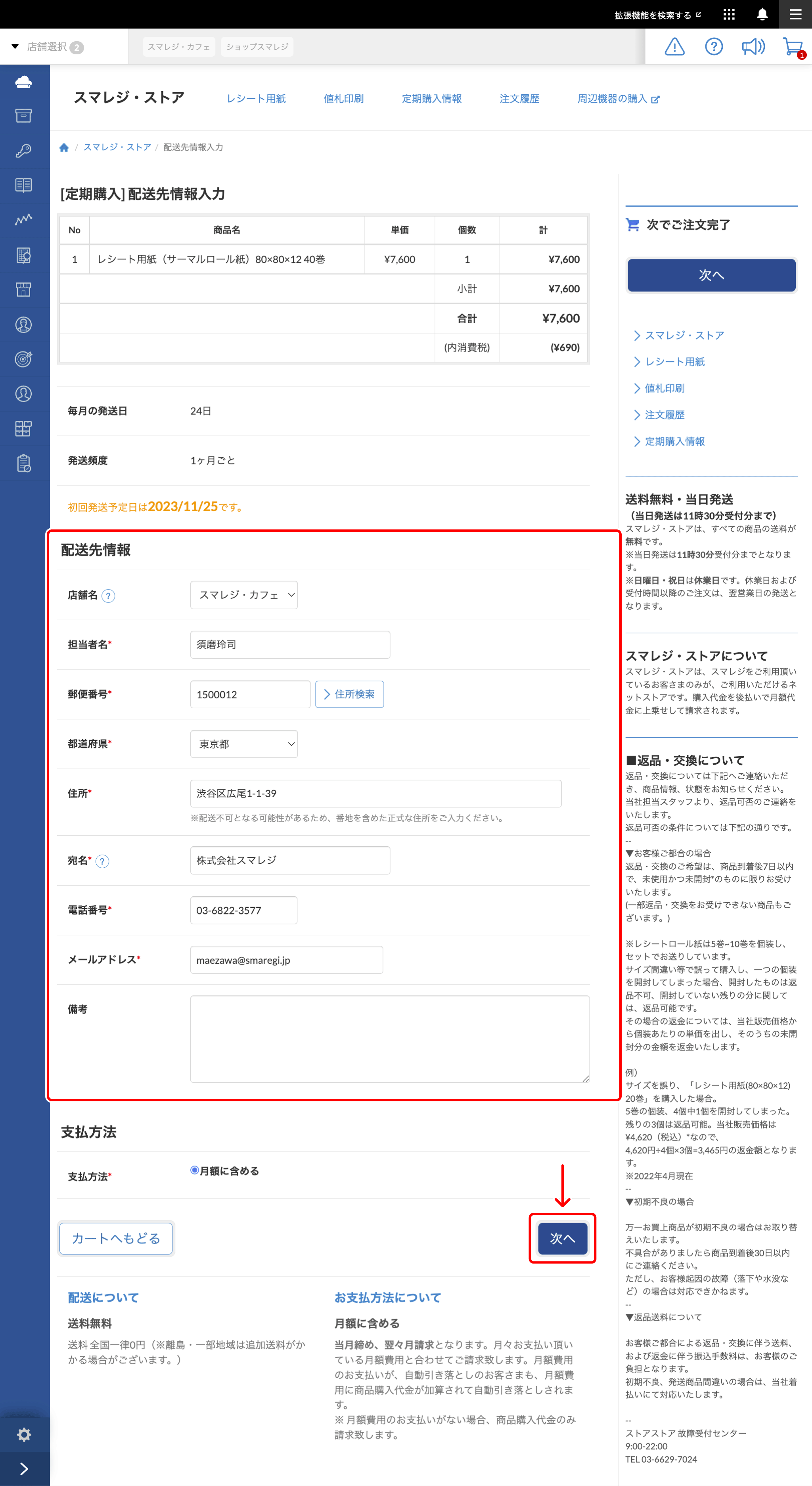812x1486 pixels.
Task: Open the customer profile icon below the target icon
Action: click(24, 394)
